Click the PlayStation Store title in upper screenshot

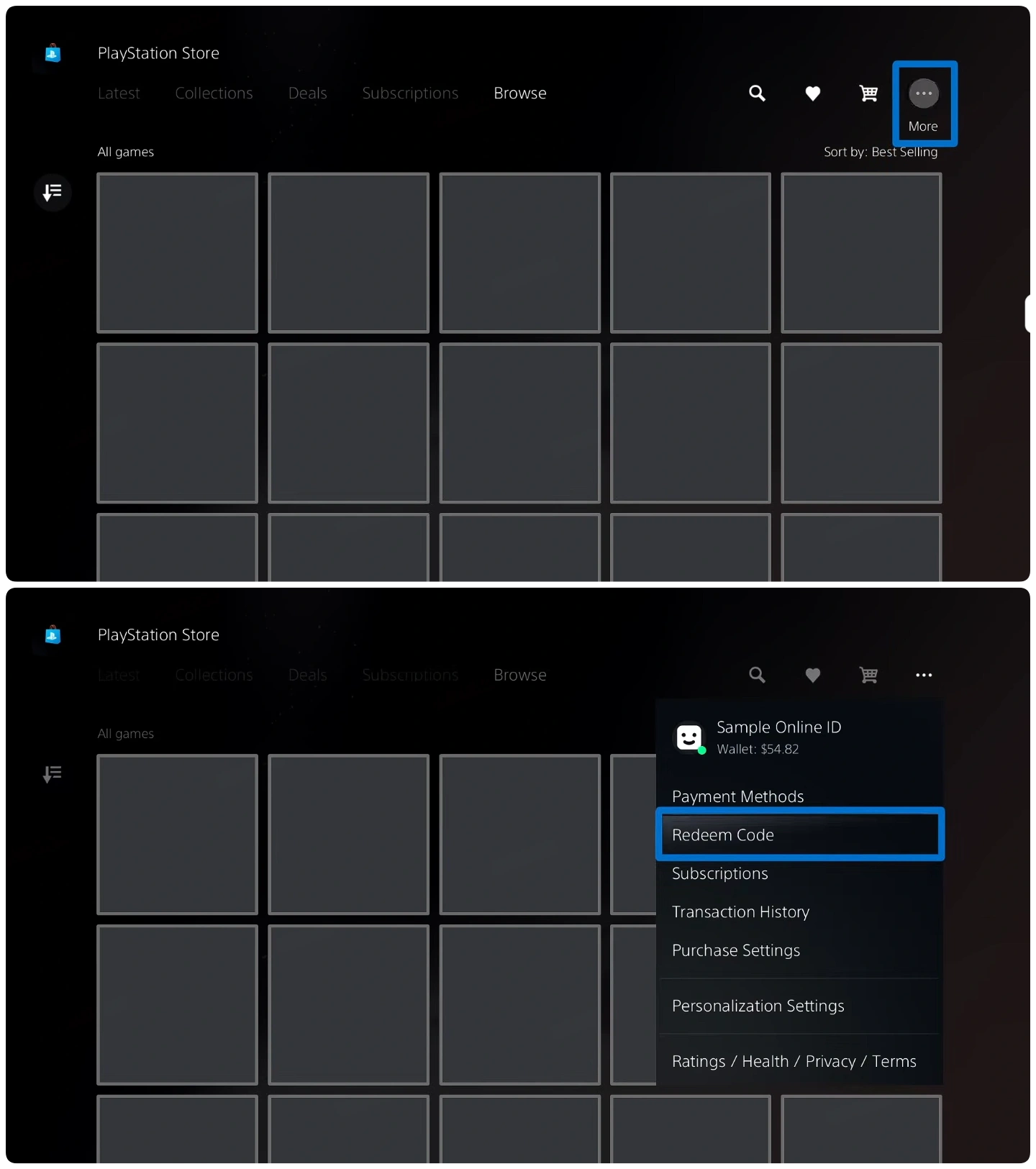tap(158, 53)
